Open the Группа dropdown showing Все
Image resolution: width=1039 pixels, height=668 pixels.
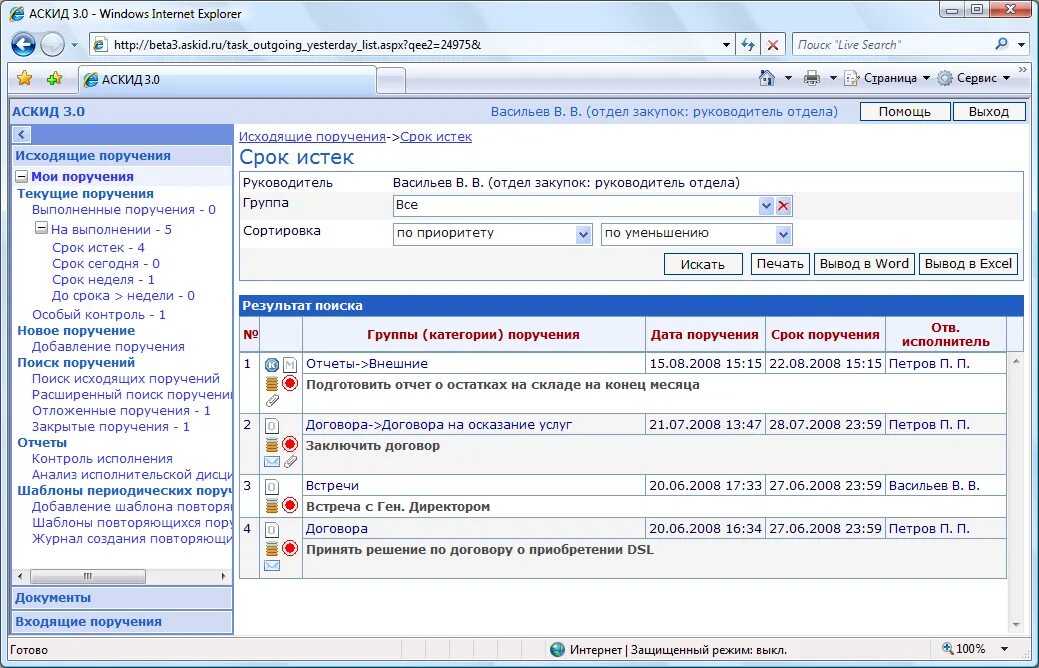tap(766, 205)
